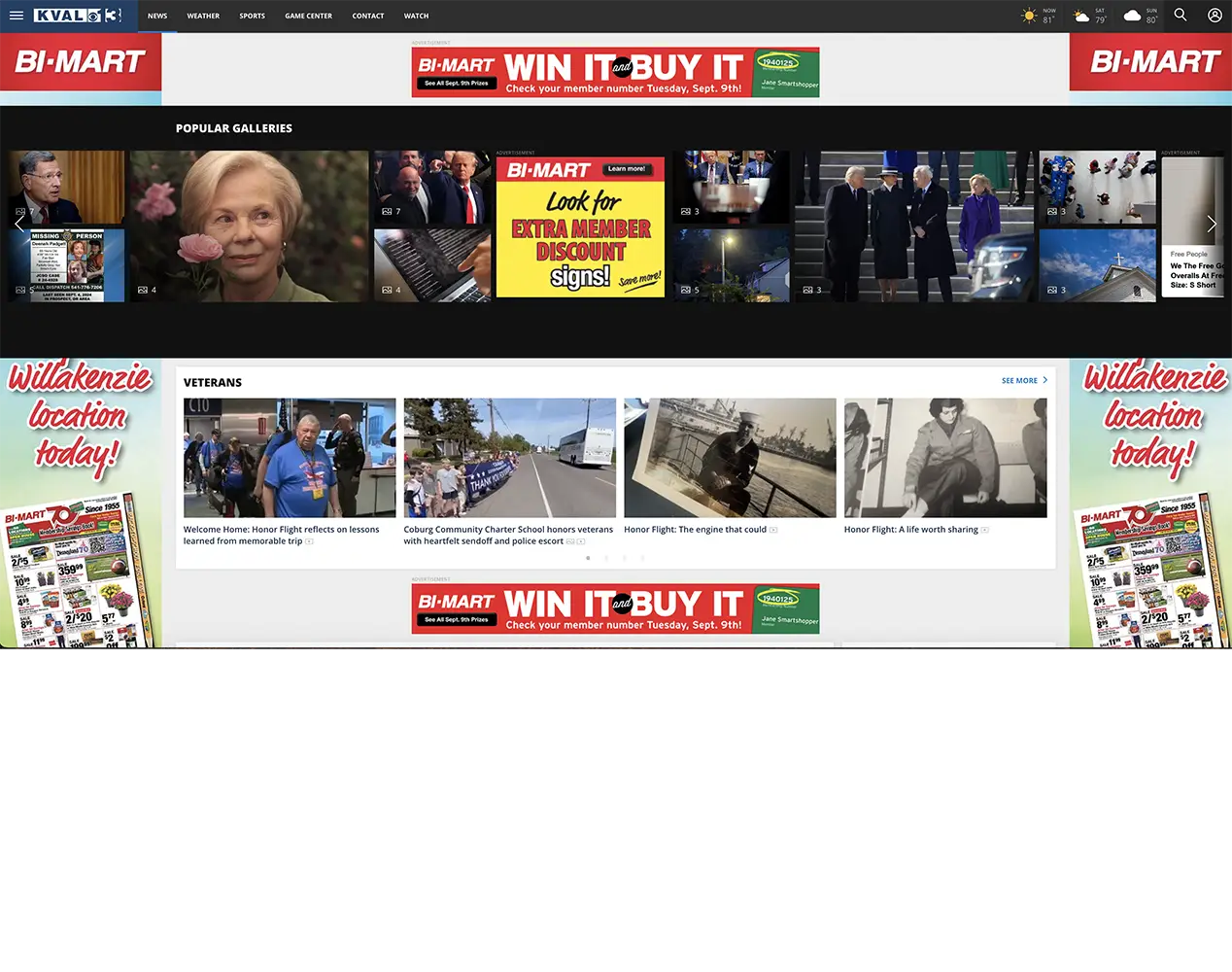Click the current 81° temperature reading
The image size is (1232, 972).
(x=1048, y=19)
